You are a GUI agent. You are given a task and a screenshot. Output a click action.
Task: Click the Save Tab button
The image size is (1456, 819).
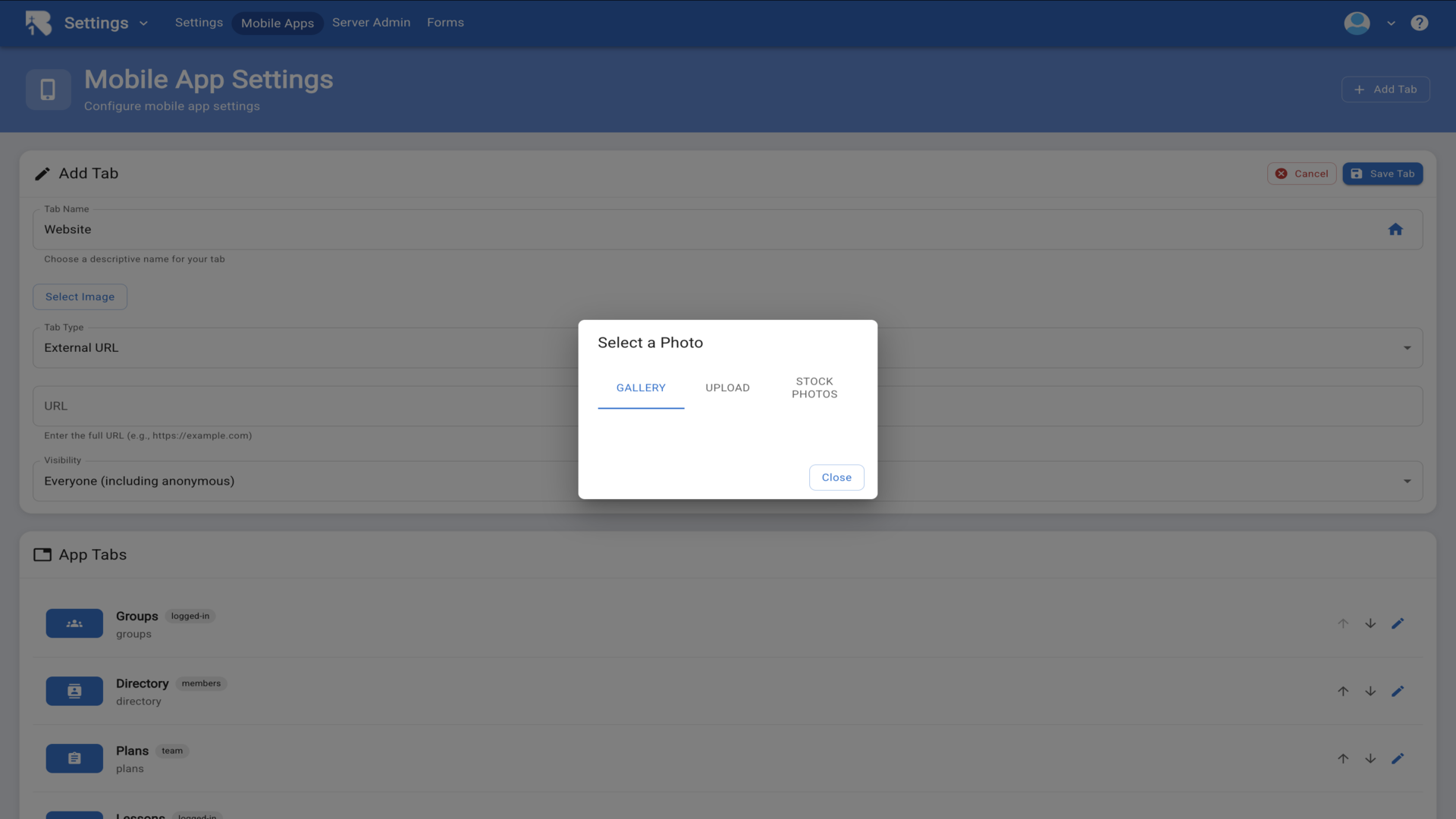[x=1382, y=174]
